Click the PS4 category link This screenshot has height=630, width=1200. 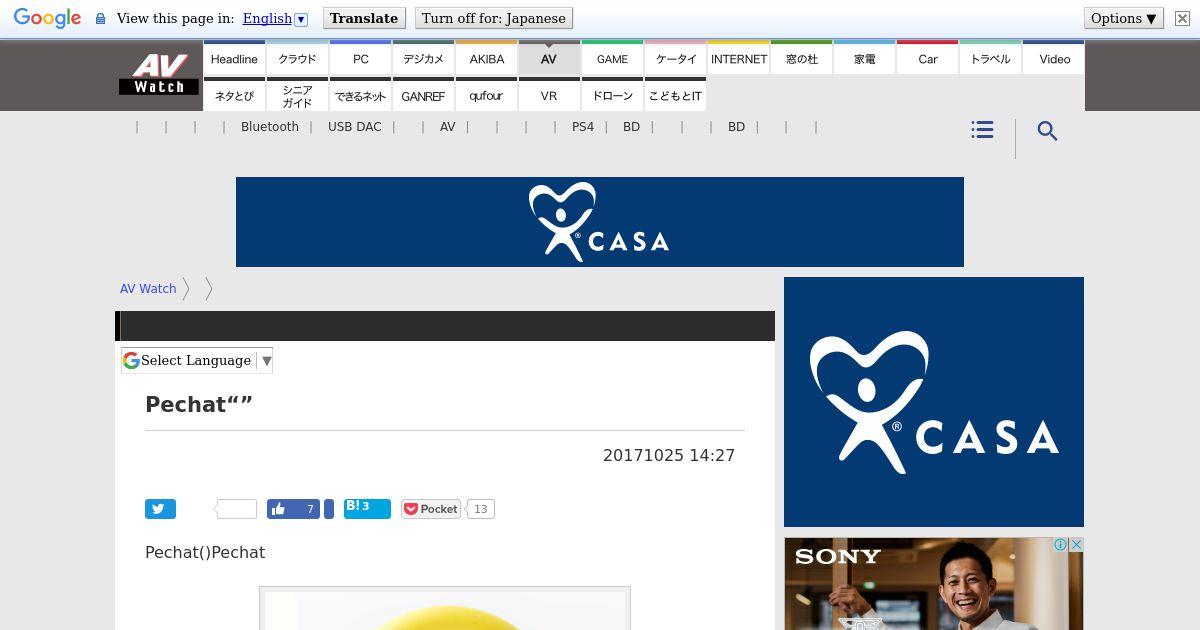(583, 127)
